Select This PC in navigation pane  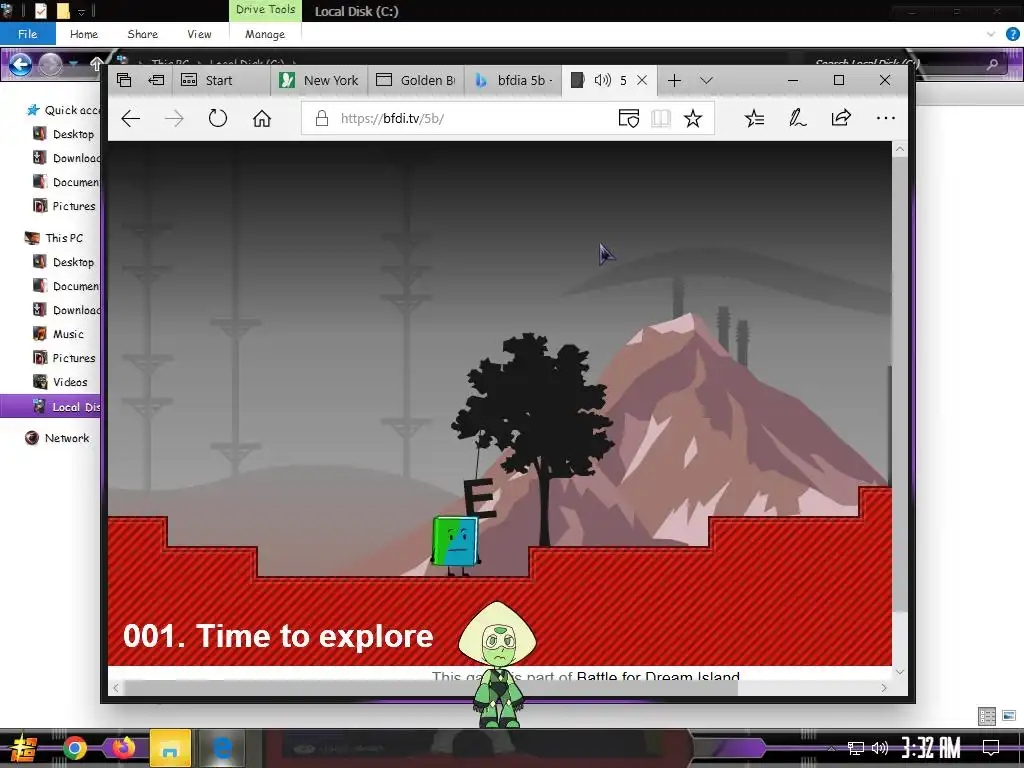tap(54, 238)
